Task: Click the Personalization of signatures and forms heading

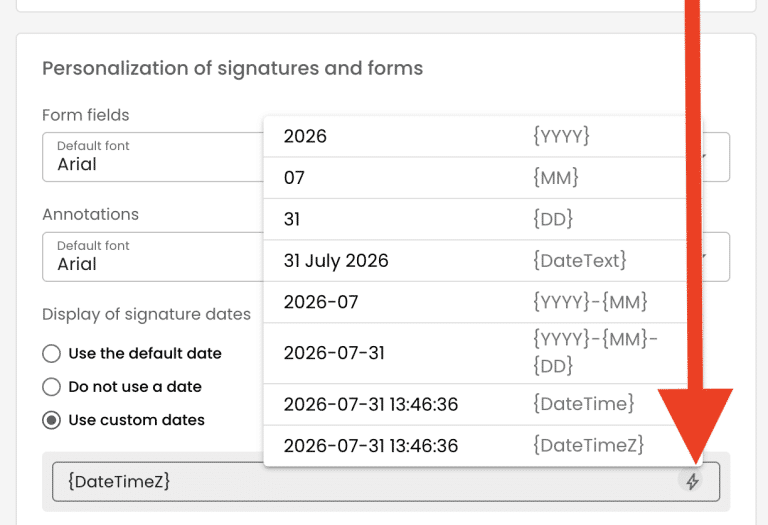Action: 233,68
